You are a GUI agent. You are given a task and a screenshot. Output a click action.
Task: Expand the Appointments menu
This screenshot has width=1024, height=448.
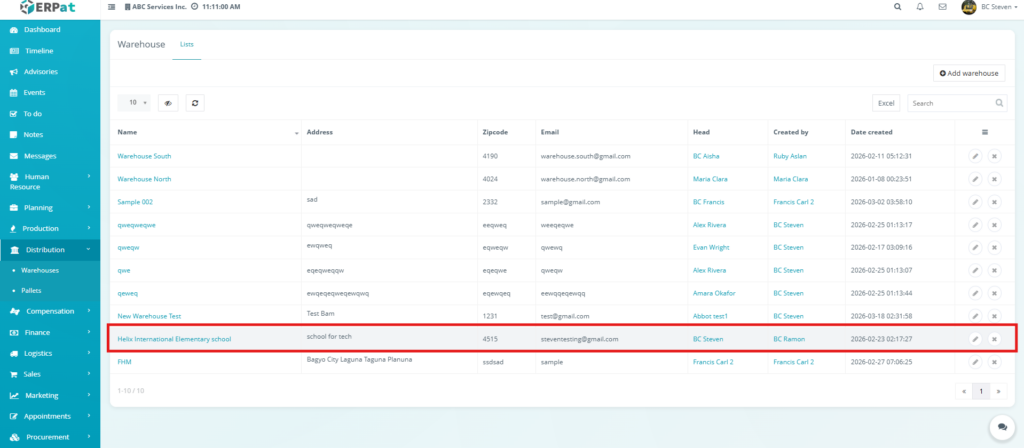(50, 416)
